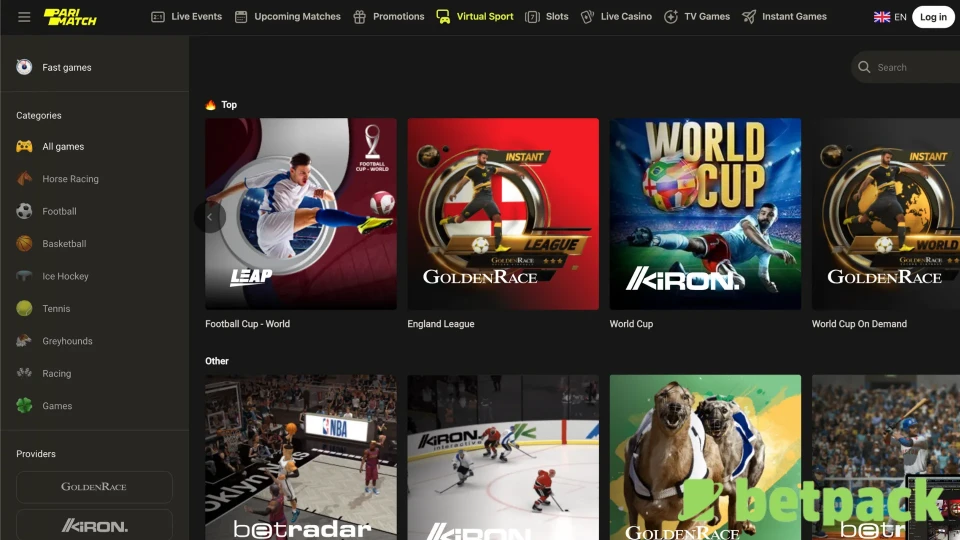Viewport: 960px width, 540px height.
Task: Filter by GoldenRace provider
Action: click(94, 487)
